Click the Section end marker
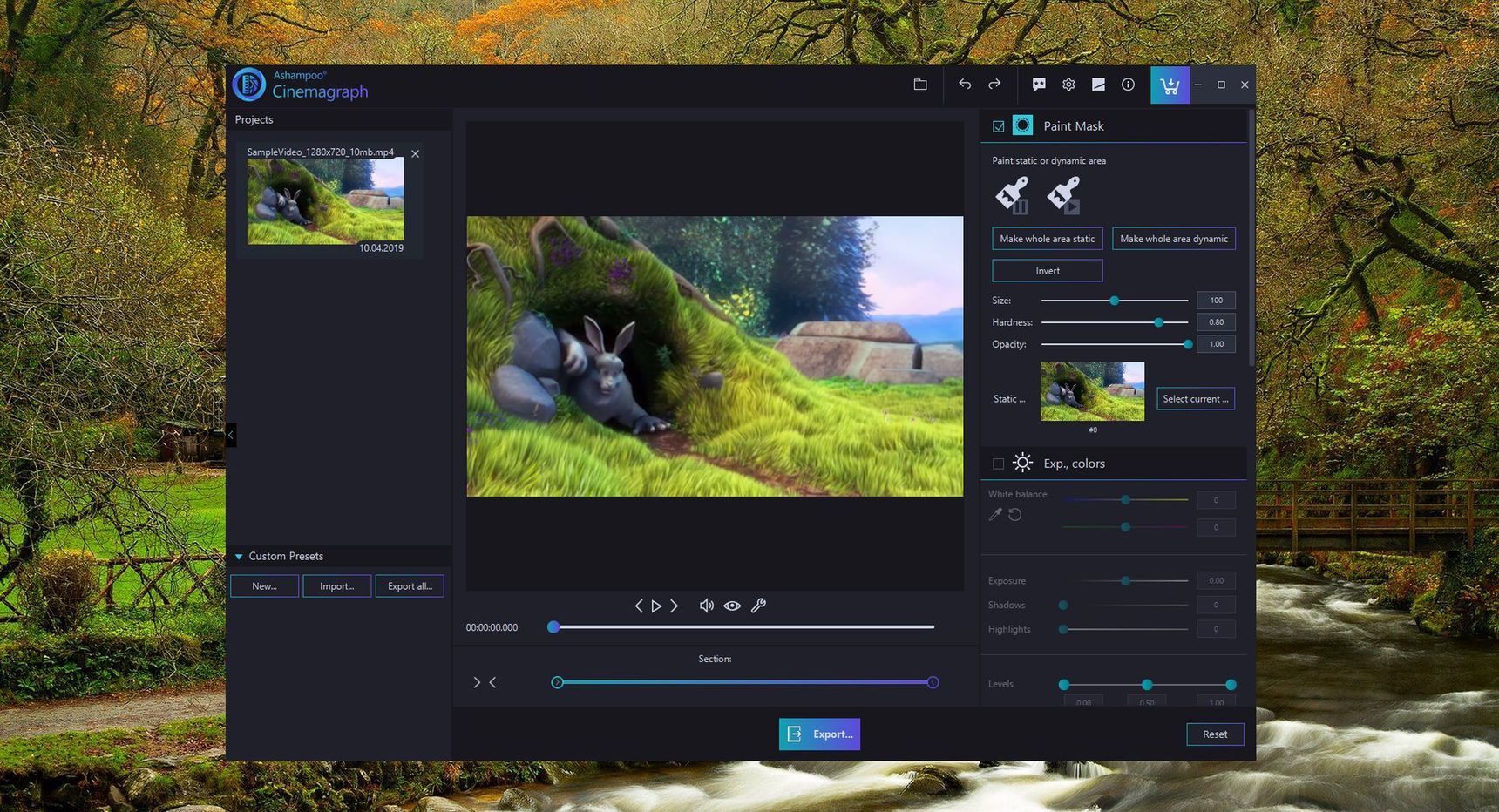 pyautogui.click(x=933, y=682)
